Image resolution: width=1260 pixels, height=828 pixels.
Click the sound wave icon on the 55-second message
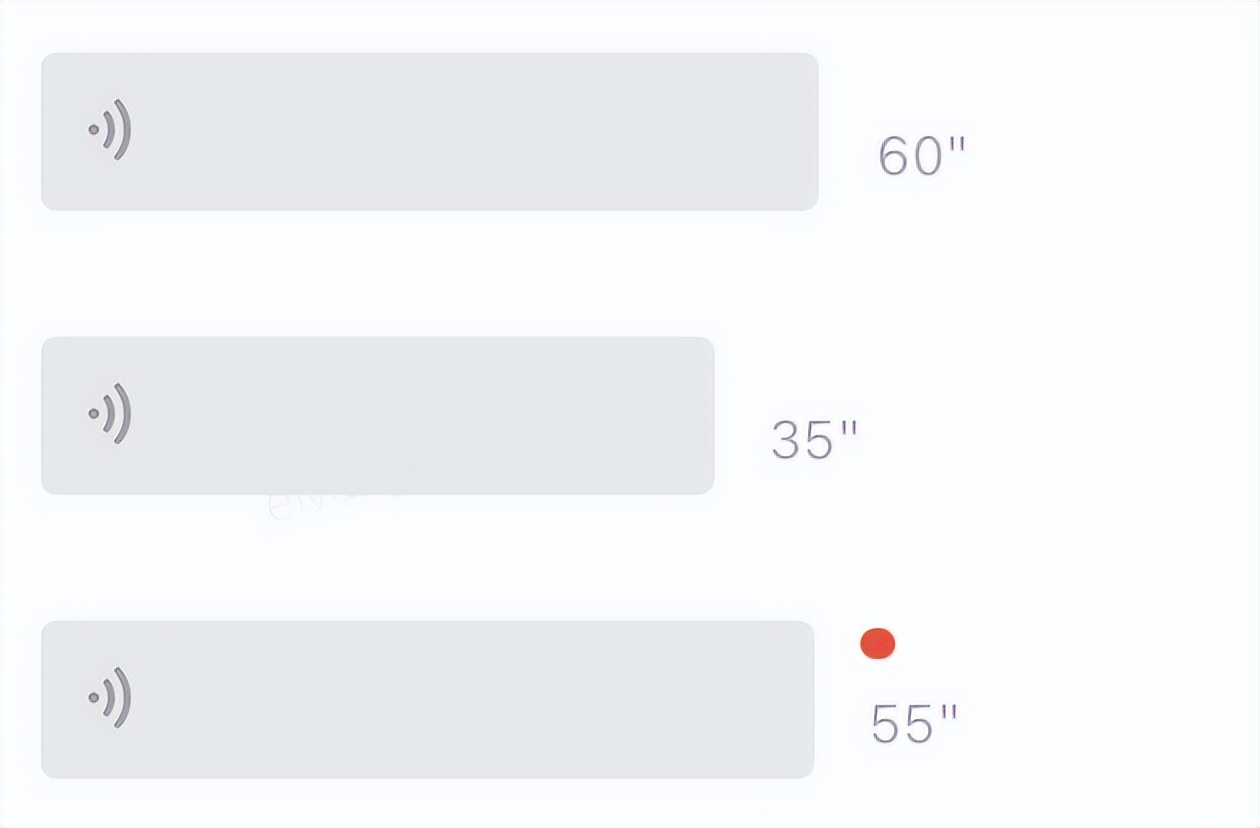coord(110,697)
